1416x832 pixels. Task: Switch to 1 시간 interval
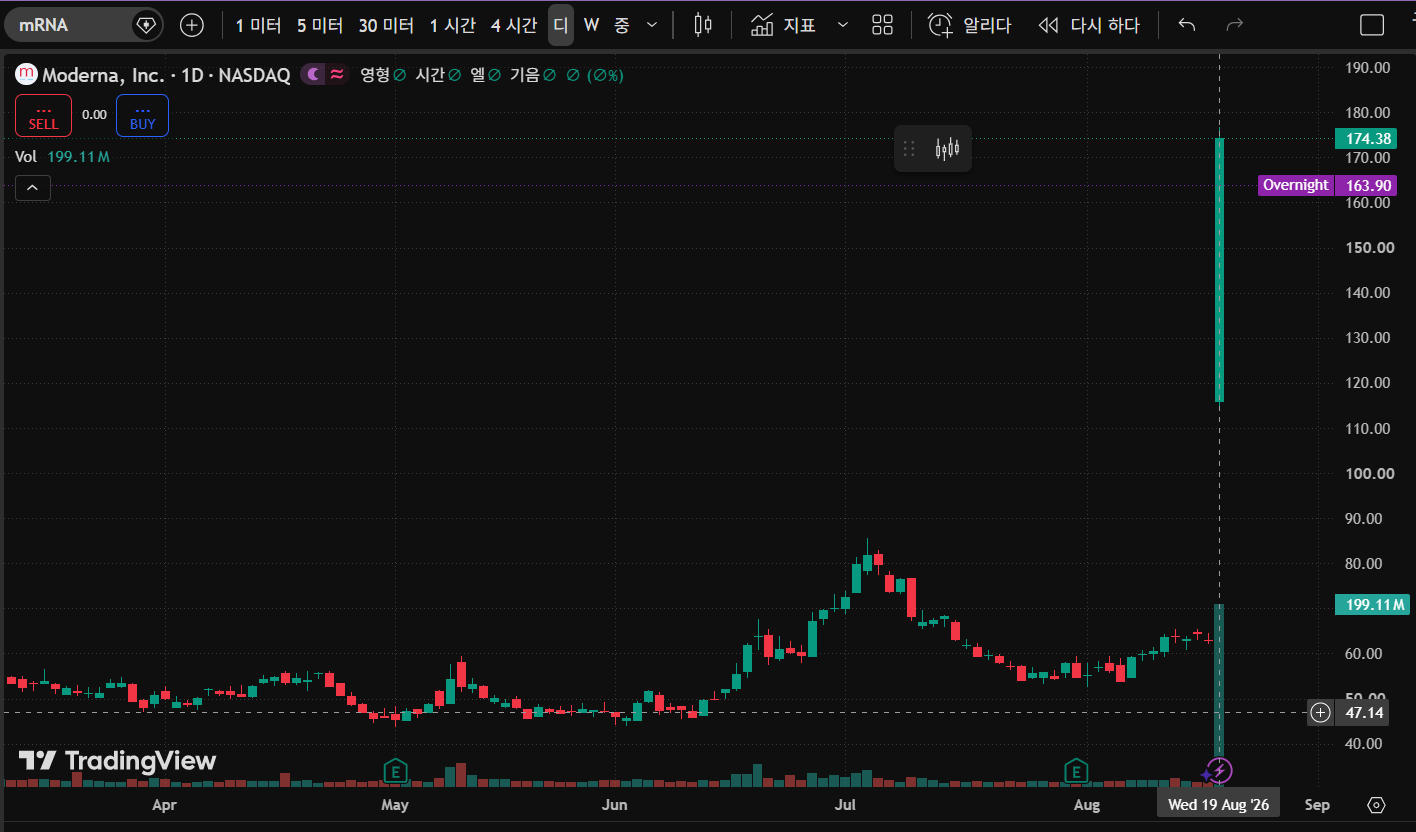pyautogui.click(x=453, y=25)
